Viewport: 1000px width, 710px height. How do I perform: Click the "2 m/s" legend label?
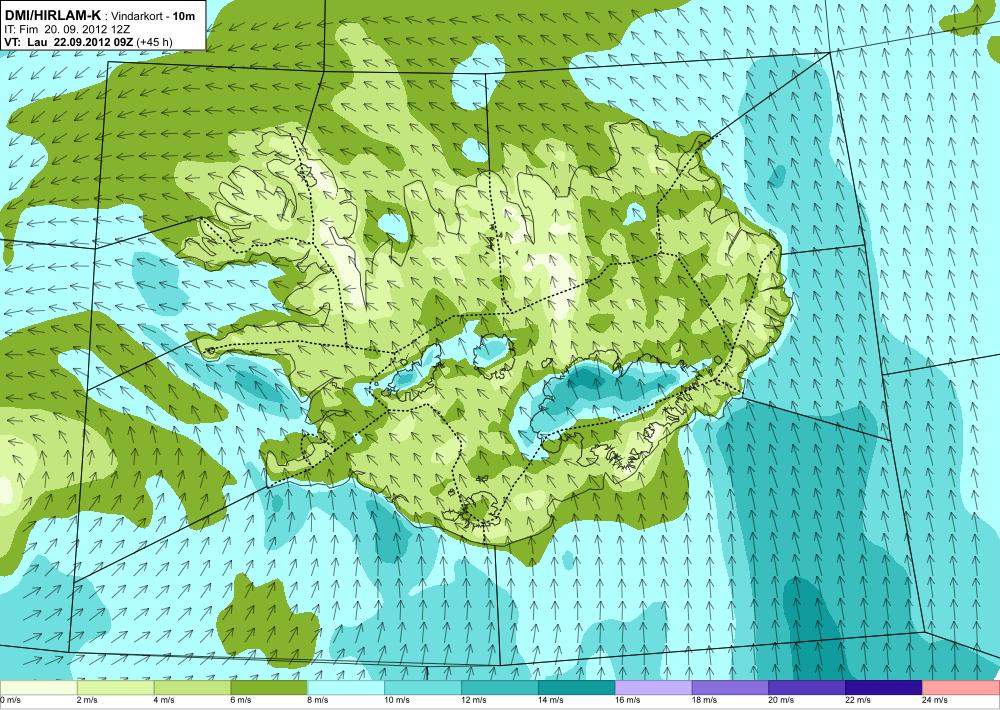click(x=87, y=700)
